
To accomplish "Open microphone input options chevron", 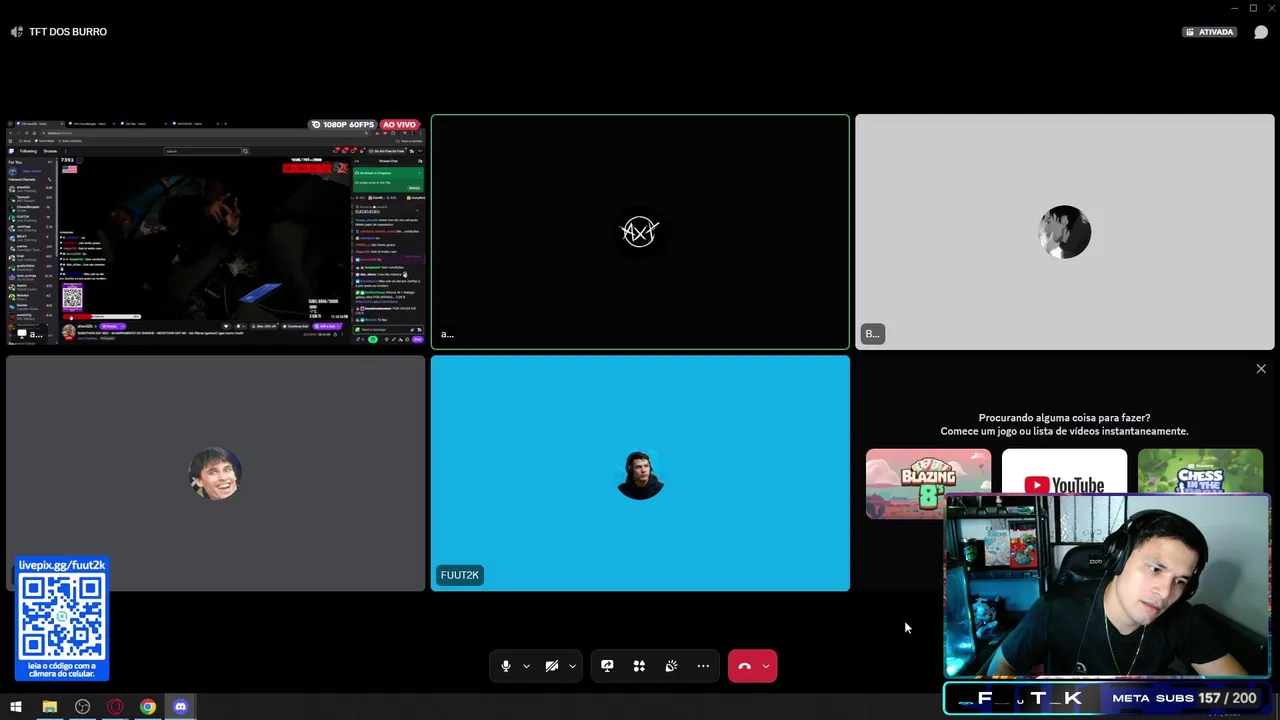I will [526, 666].
